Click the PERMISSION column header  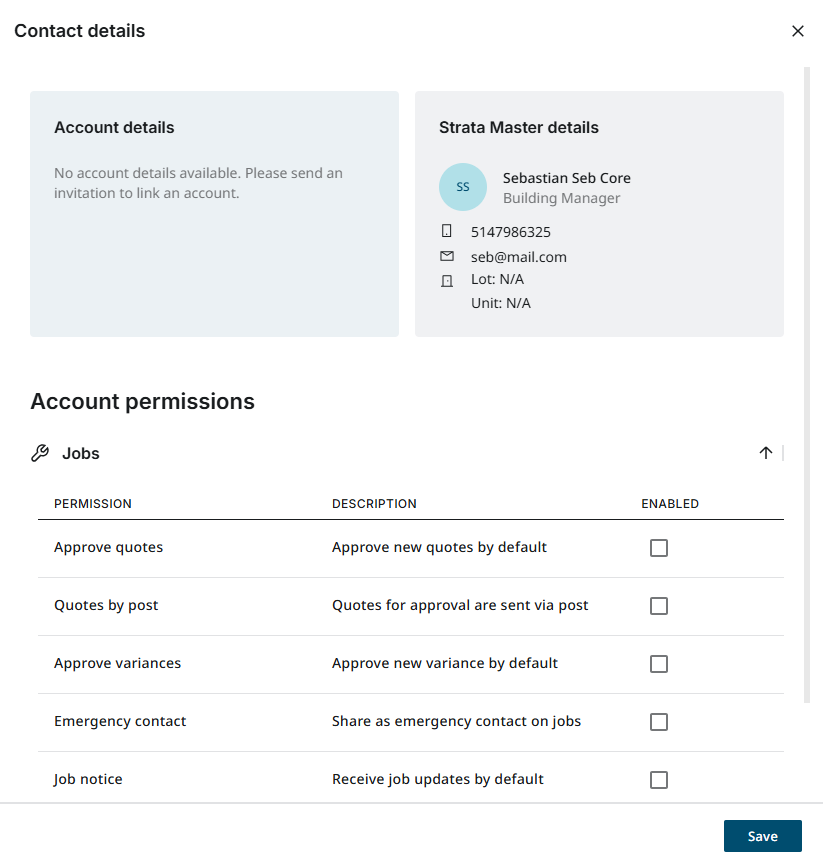click(93, 503)
